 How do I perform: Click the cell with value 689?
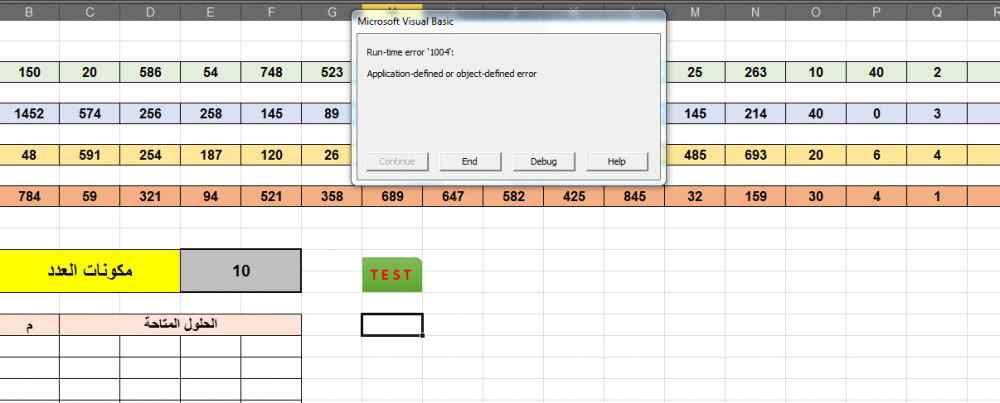click(x=392, y=197)
